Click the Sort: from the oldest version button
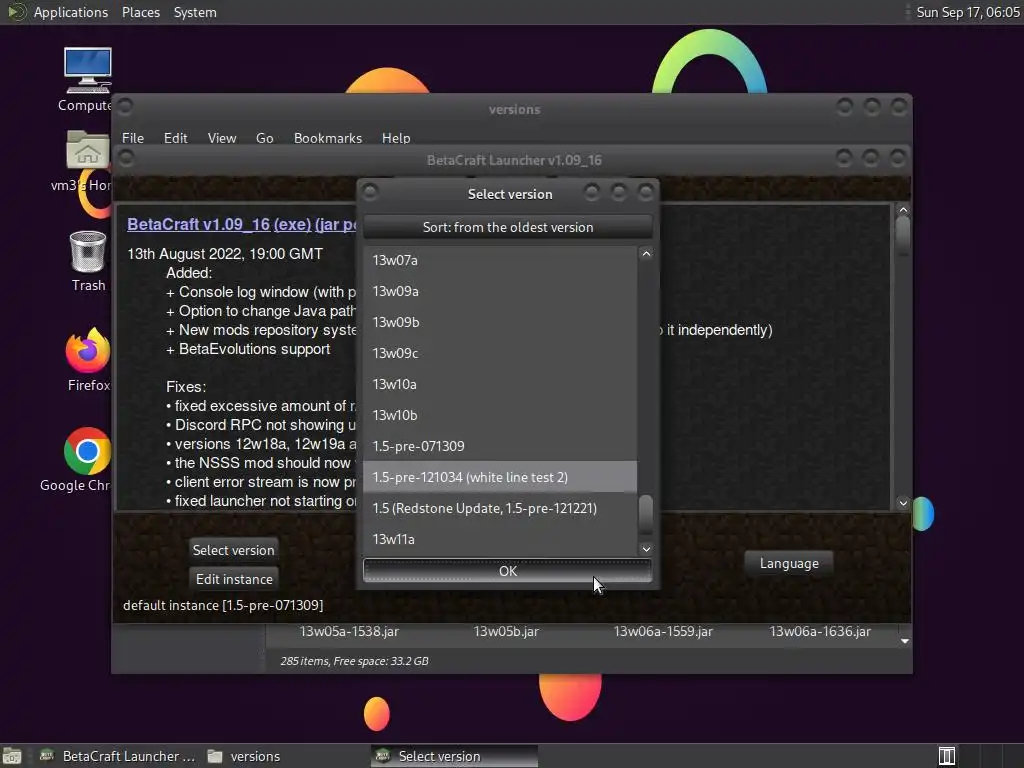This screenshot has height=768, width=1024. 507,227
